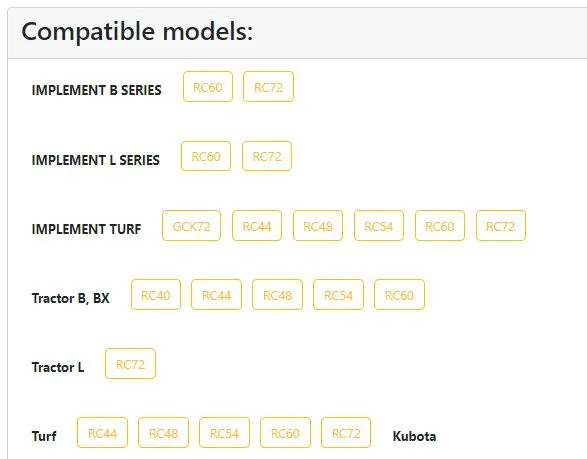Click RC72 in Tractor L row
This screenshot has height=459, width=587.
pyautogui.click(x=130, y=364)
